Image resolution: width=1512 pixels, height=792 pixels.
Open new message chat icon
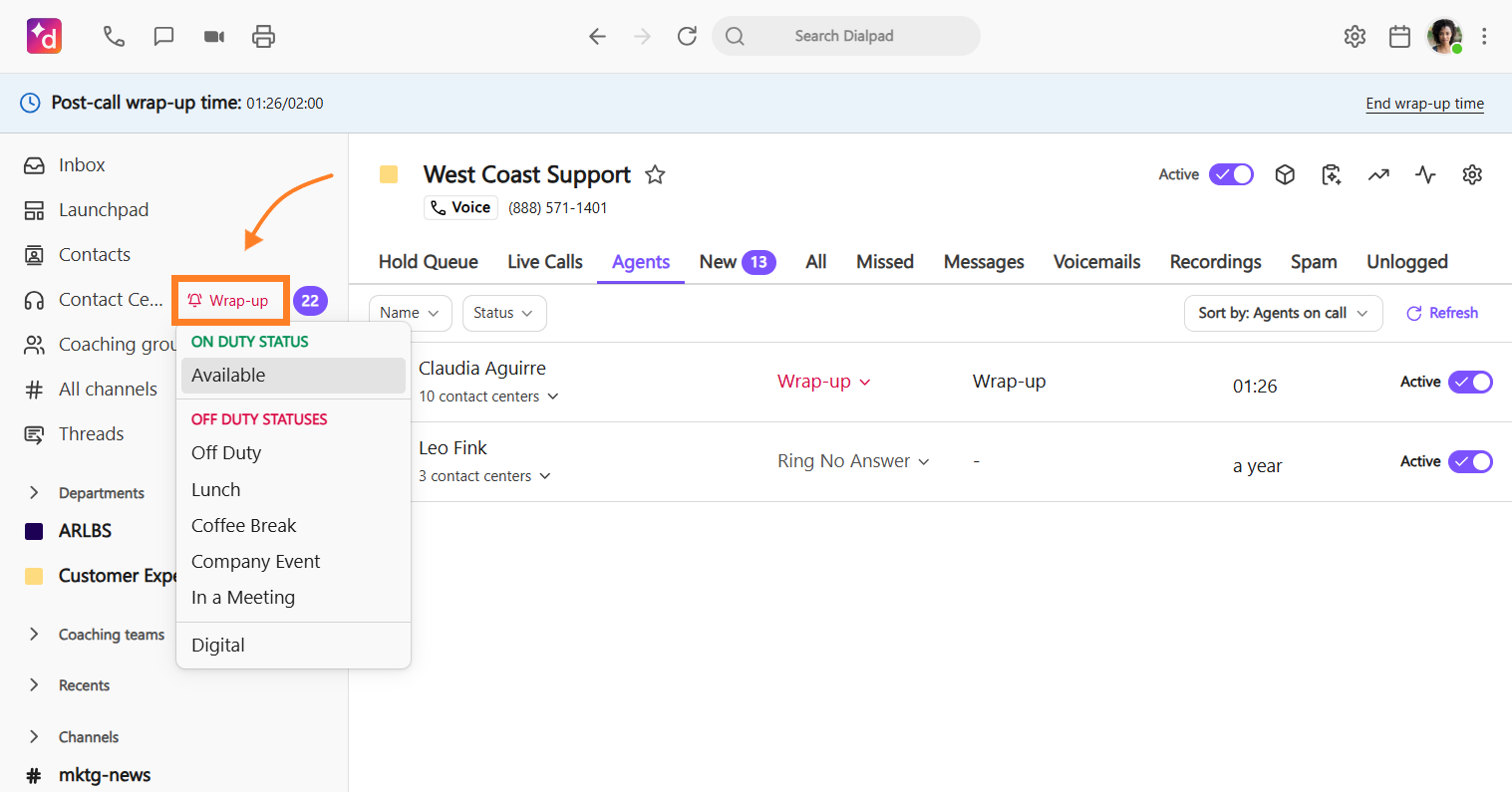[x=163, y=37]
